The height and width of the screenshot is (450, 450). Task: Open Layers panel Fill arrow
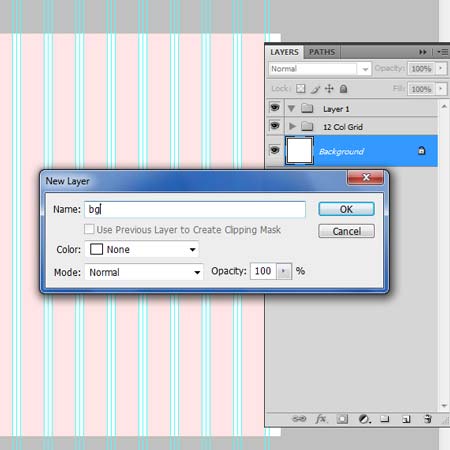click(441, 89)
